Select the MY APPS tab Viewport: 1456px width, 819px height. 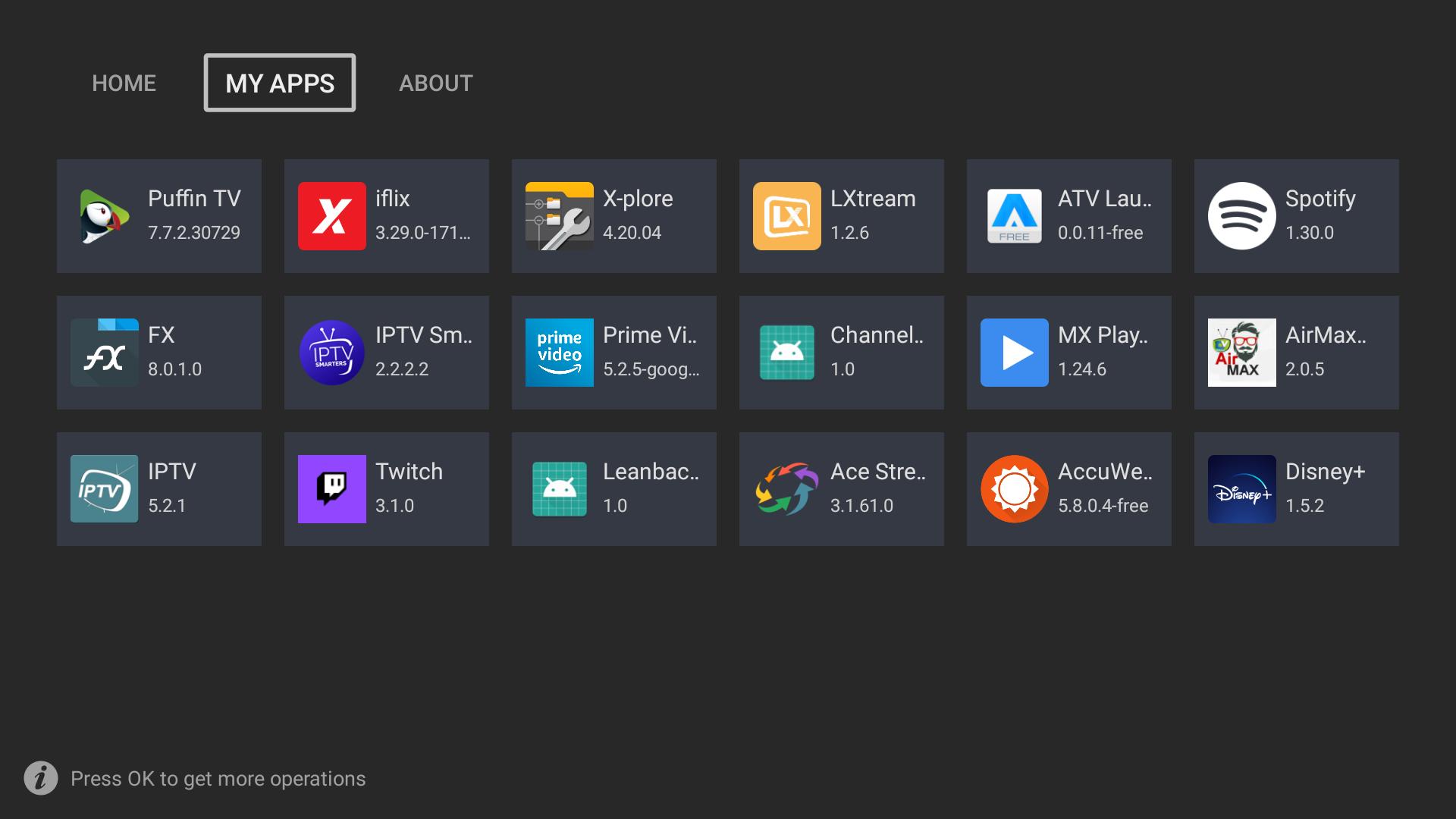click(279, 83)
